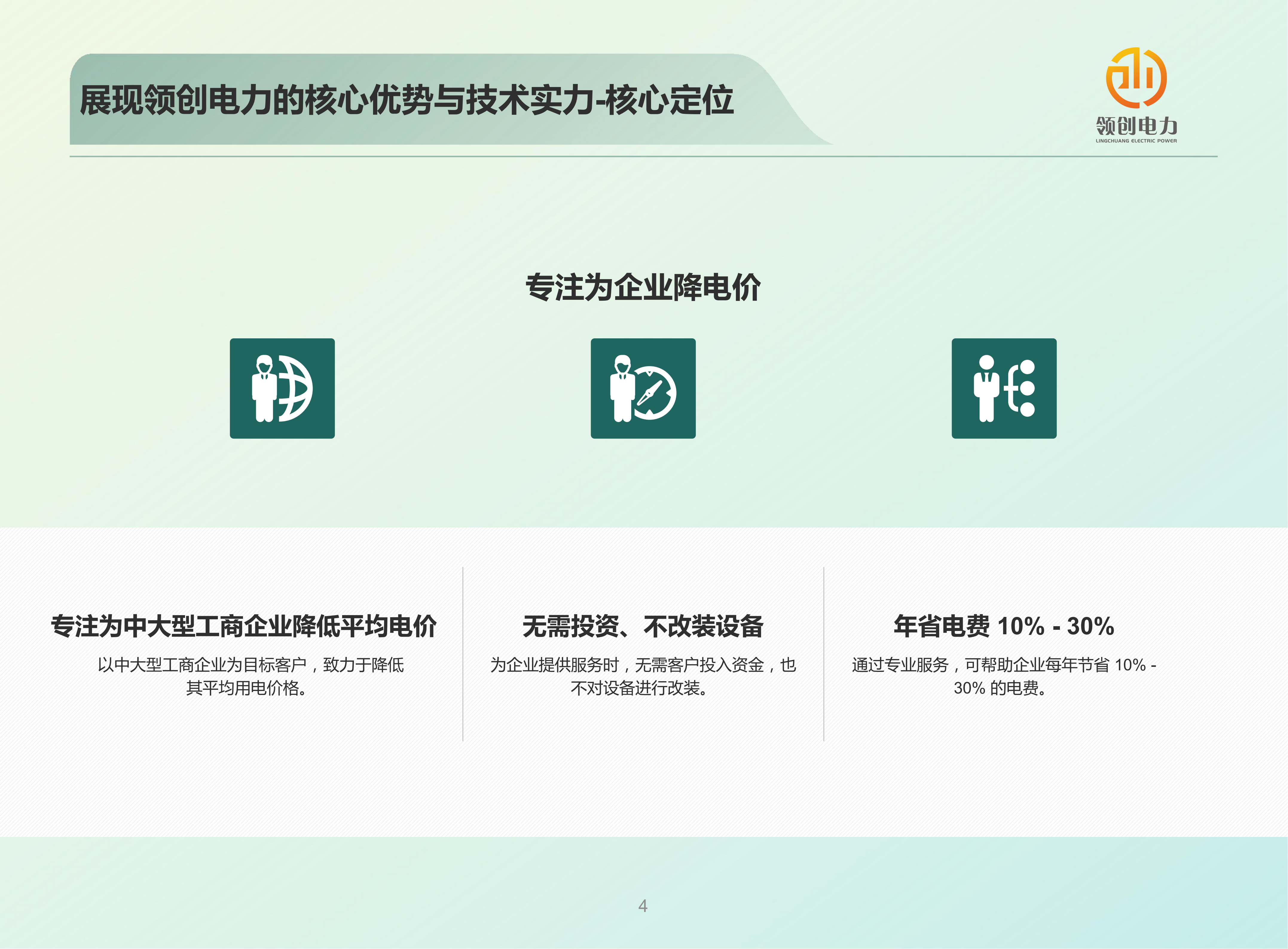Click the person with branching nodes icon

click(x=1004, y=388)
